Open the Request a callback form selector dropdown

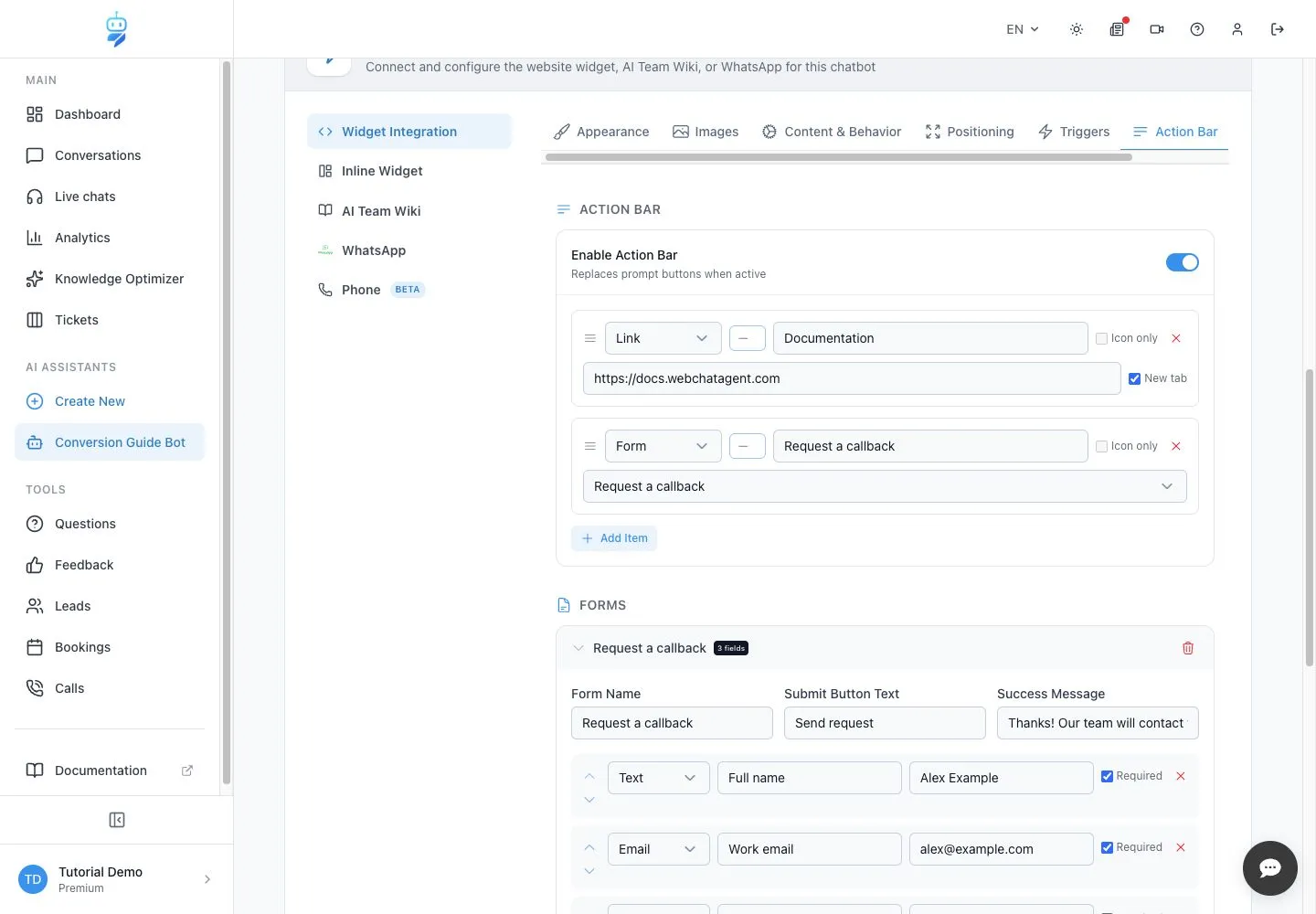(885, 486)
